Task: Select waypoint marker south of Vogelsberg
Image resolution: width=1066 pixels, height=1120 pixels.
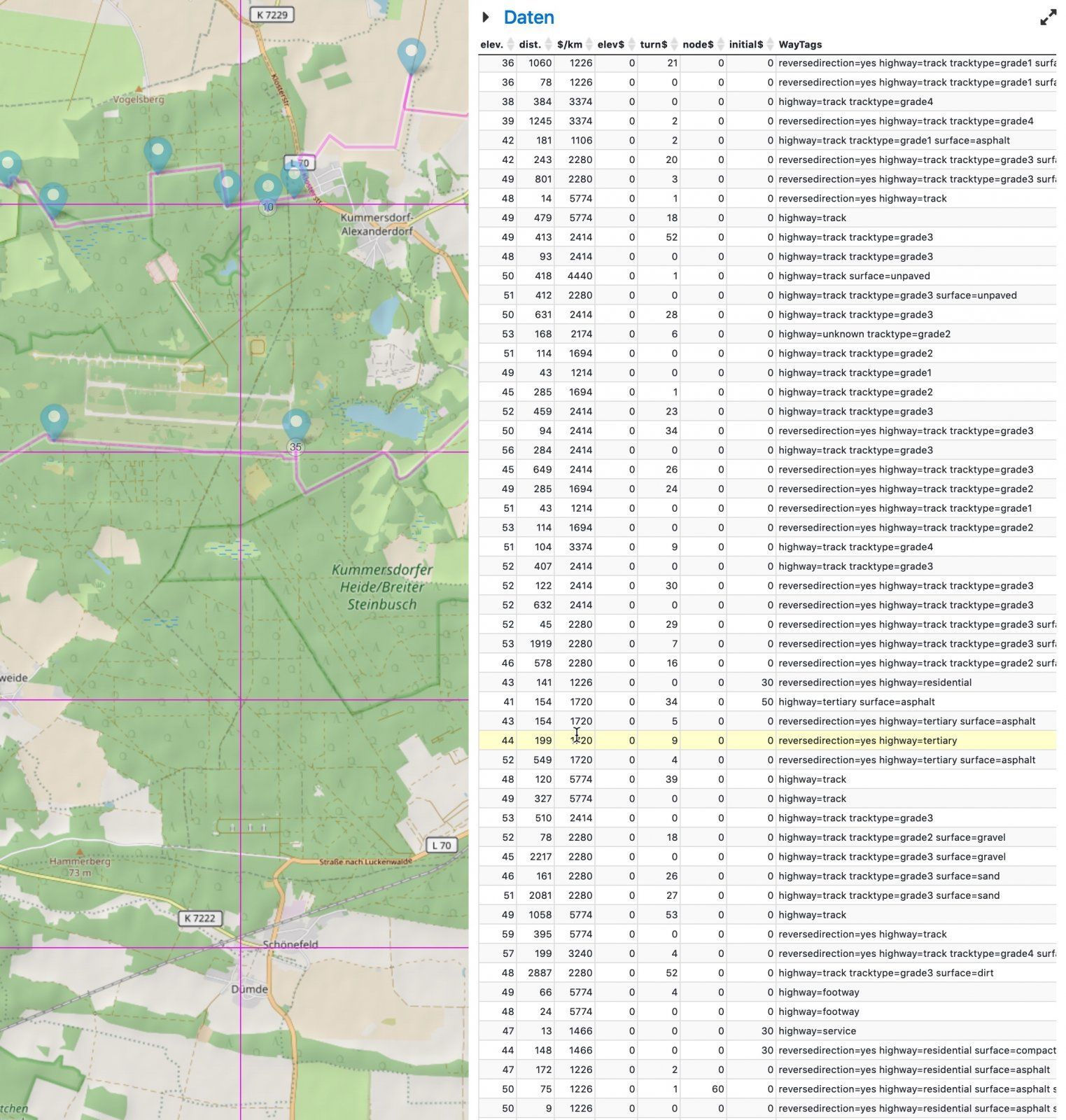Action: coord(157,153)
